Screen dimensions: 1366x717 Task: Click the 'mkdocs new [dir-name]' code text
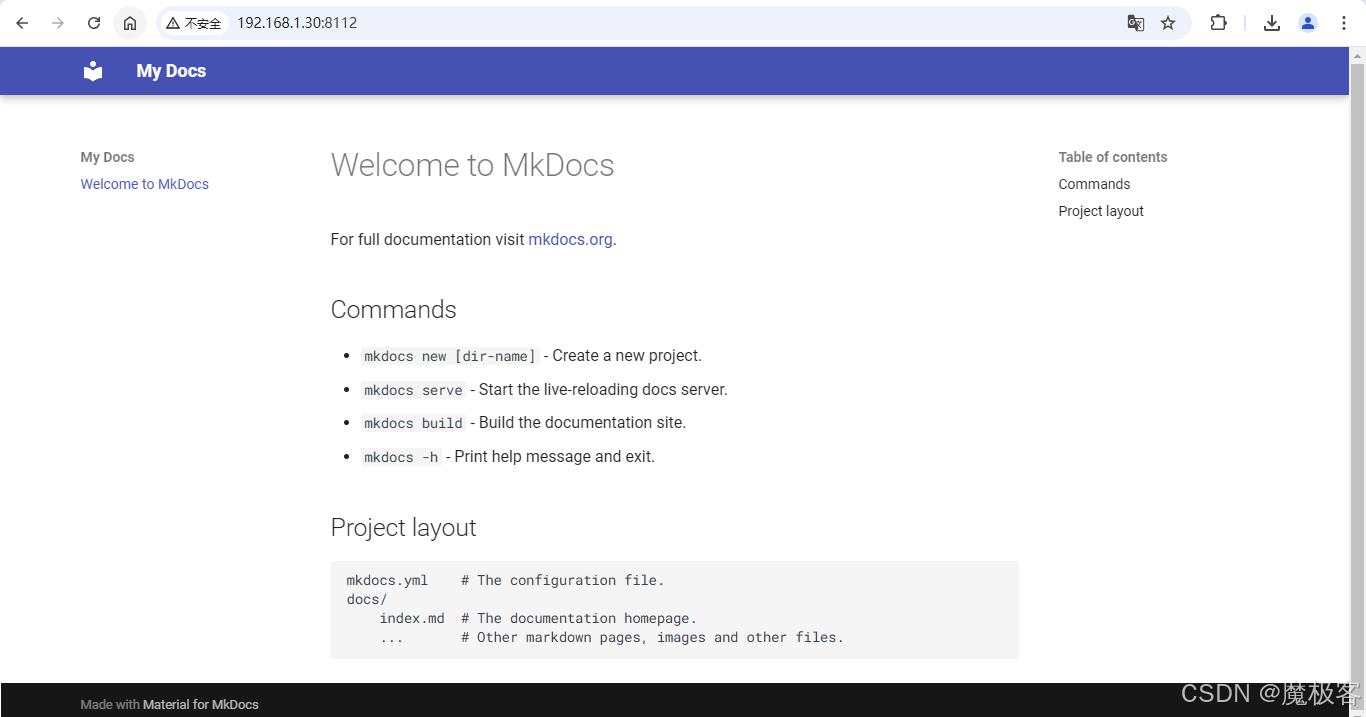450,356
